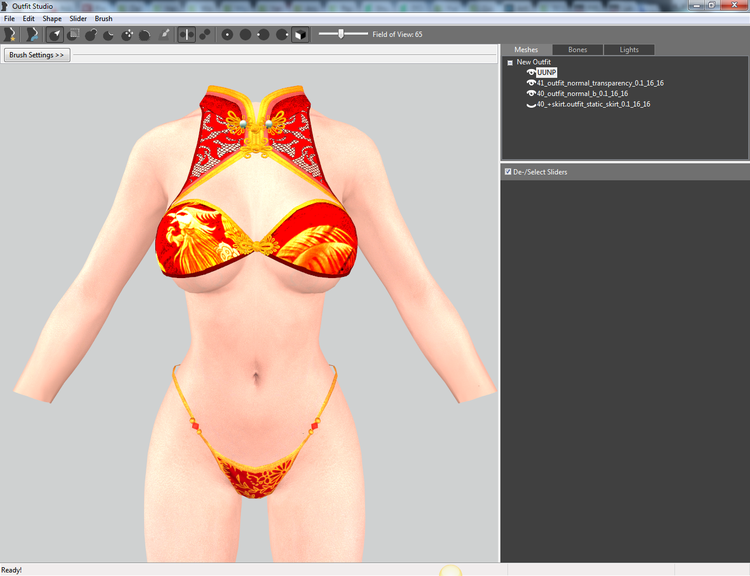Click the 'Field of View: 65' label
Image resolution: width=750 pixels, height=576 pixels.
point(397,34)
